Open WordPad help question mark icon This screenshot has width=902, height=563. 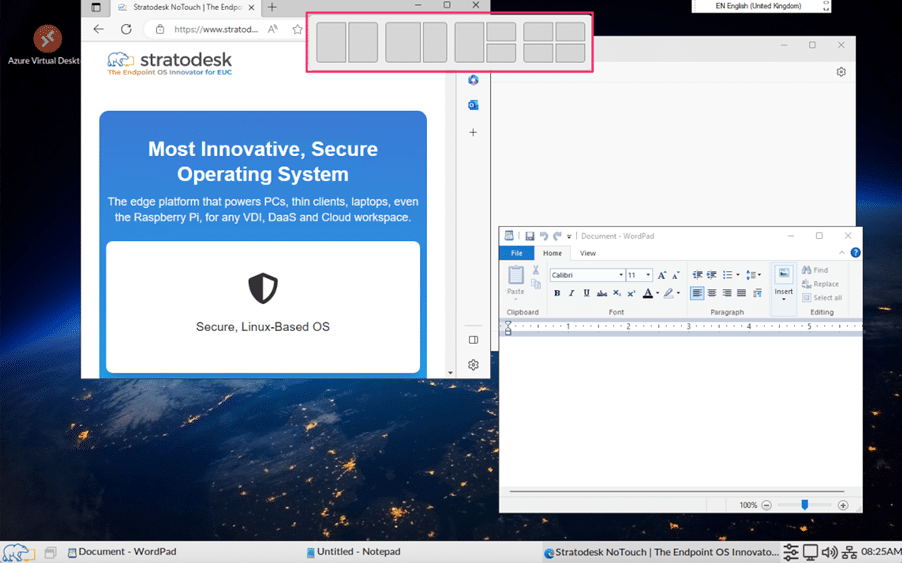coord(855,252)
